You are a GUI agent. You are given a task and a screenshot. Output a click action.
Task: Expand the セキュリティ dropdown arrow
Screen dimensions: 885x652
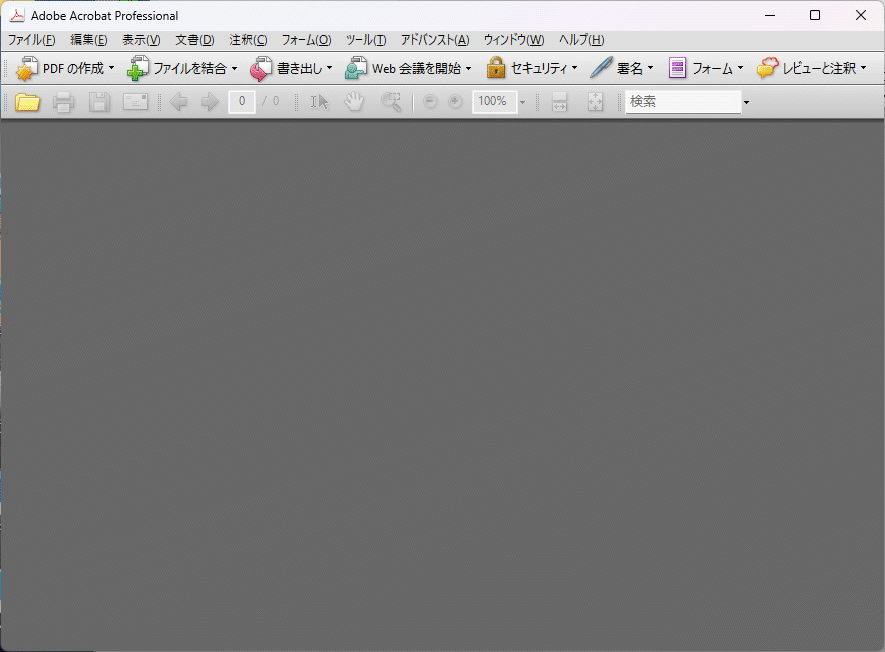tap(575, 68)
